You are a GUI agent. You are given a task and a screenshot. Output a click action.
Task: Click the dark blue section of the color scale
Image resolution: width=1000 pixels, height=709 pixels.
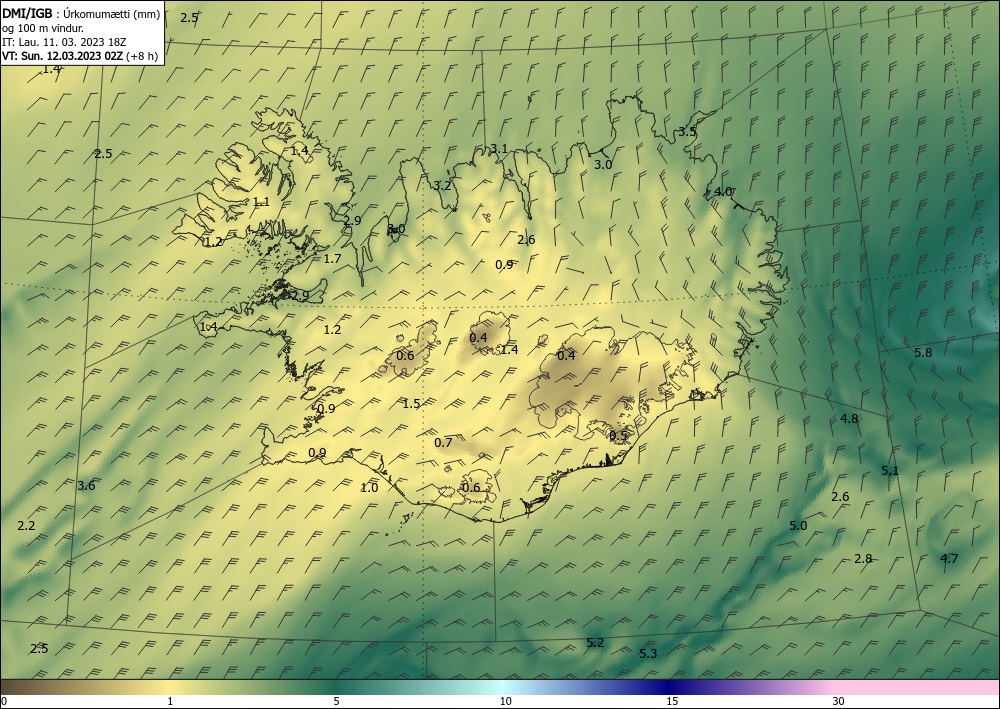click(x=670, y=687)
